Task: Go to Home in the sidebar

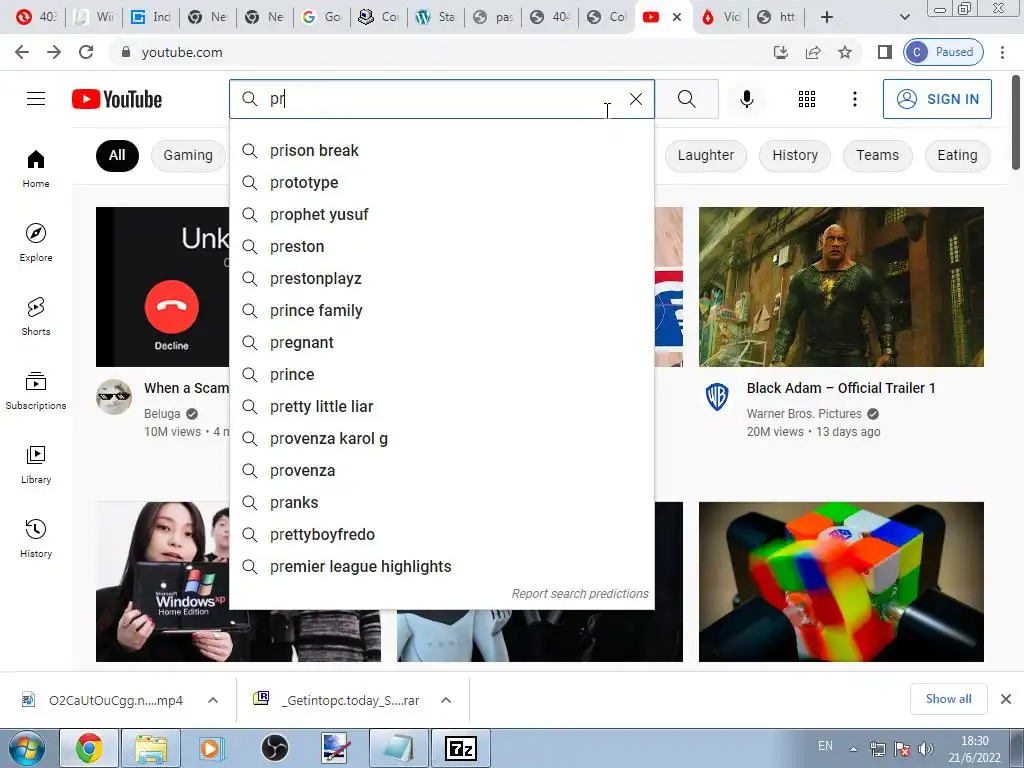Action: pyautogui.click(x=36, y=168)
